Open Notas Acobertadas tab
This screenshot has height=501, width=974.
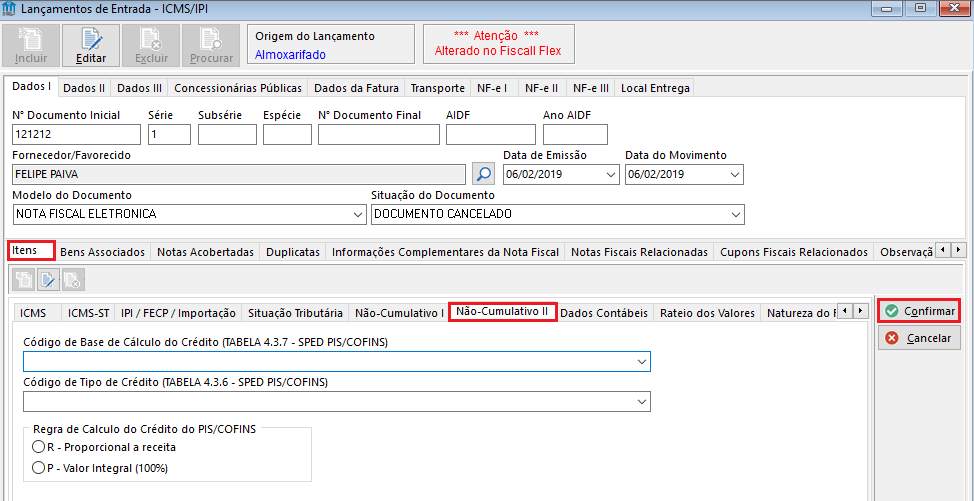coord(206,252)
